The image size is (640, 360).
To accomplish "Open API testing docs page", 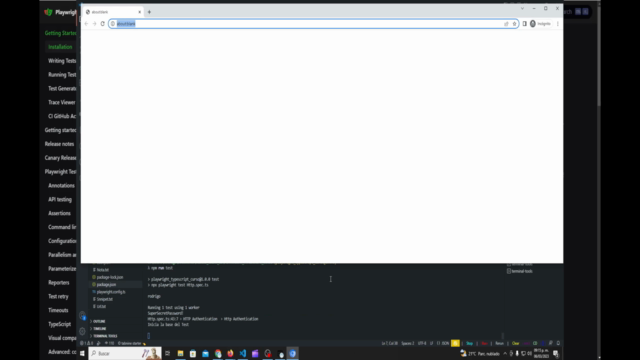I will (60, 200).
